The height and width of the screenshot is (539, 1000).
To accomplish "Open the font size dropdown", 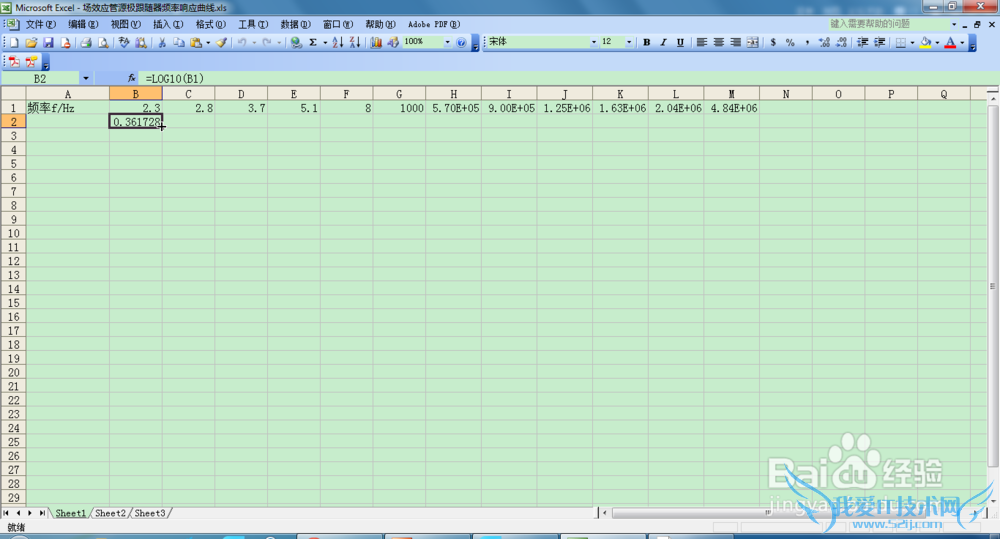I will click(629, 42).
